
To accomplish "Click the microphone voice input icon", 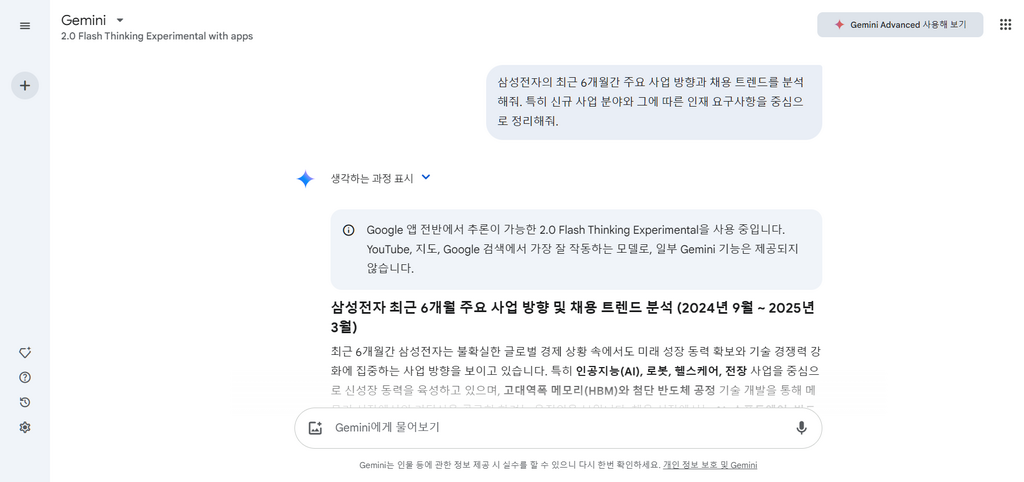I will [801, 428].
